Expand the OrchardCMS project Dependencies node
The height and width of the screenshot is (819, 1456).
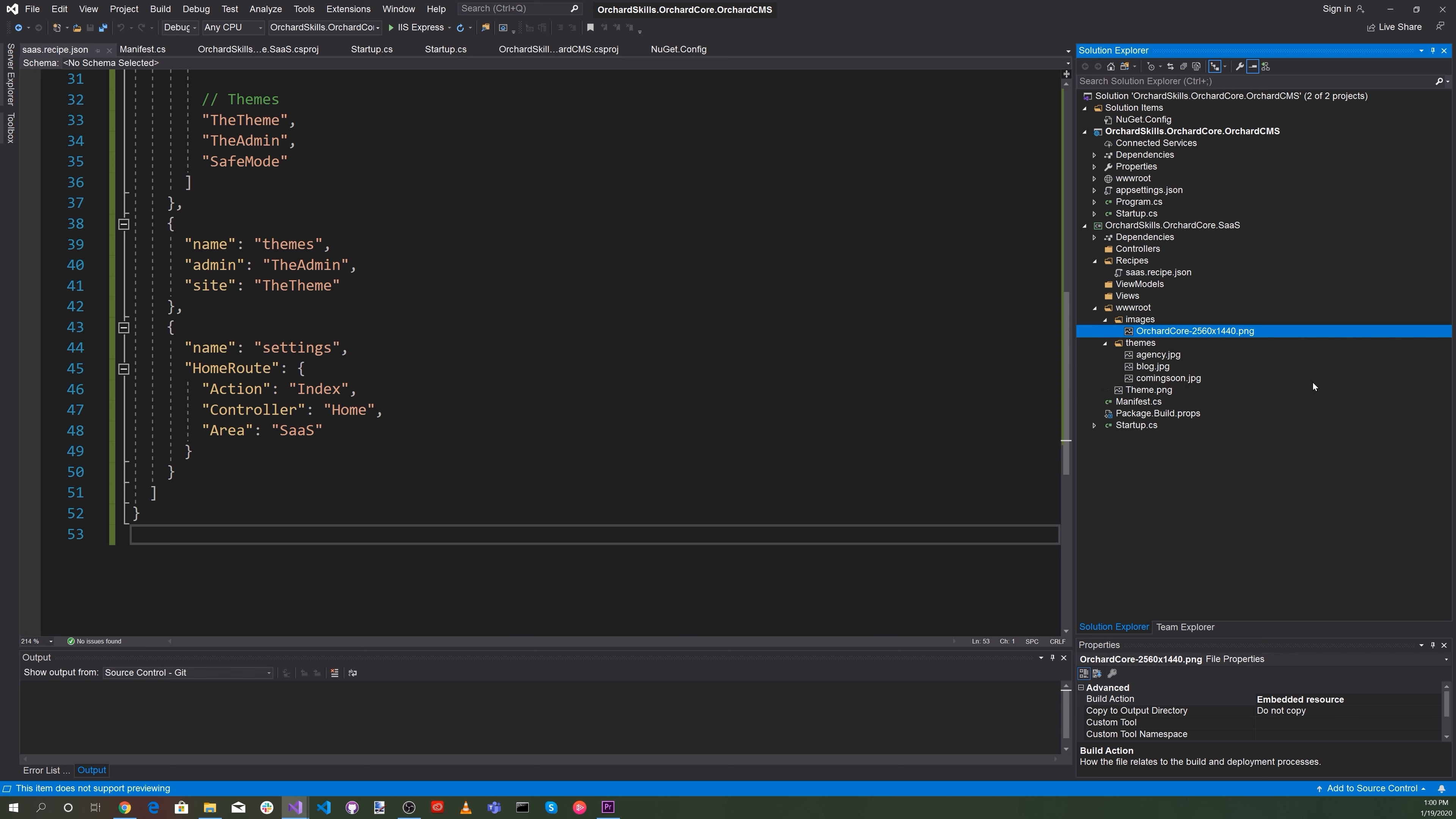point(1094,155)
